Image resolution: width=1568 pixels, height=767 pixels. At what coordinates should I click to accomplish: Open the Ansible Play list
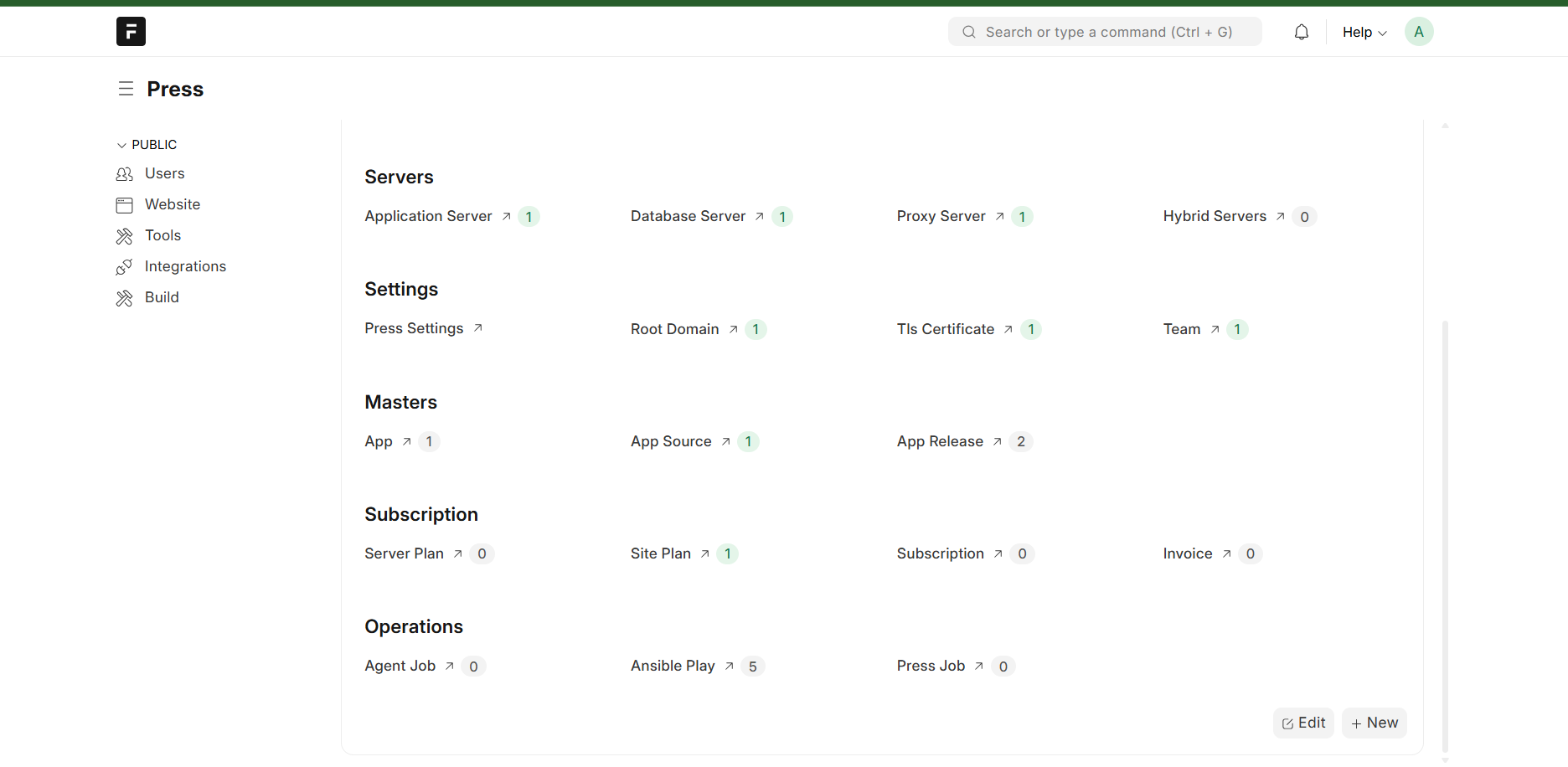673,666
